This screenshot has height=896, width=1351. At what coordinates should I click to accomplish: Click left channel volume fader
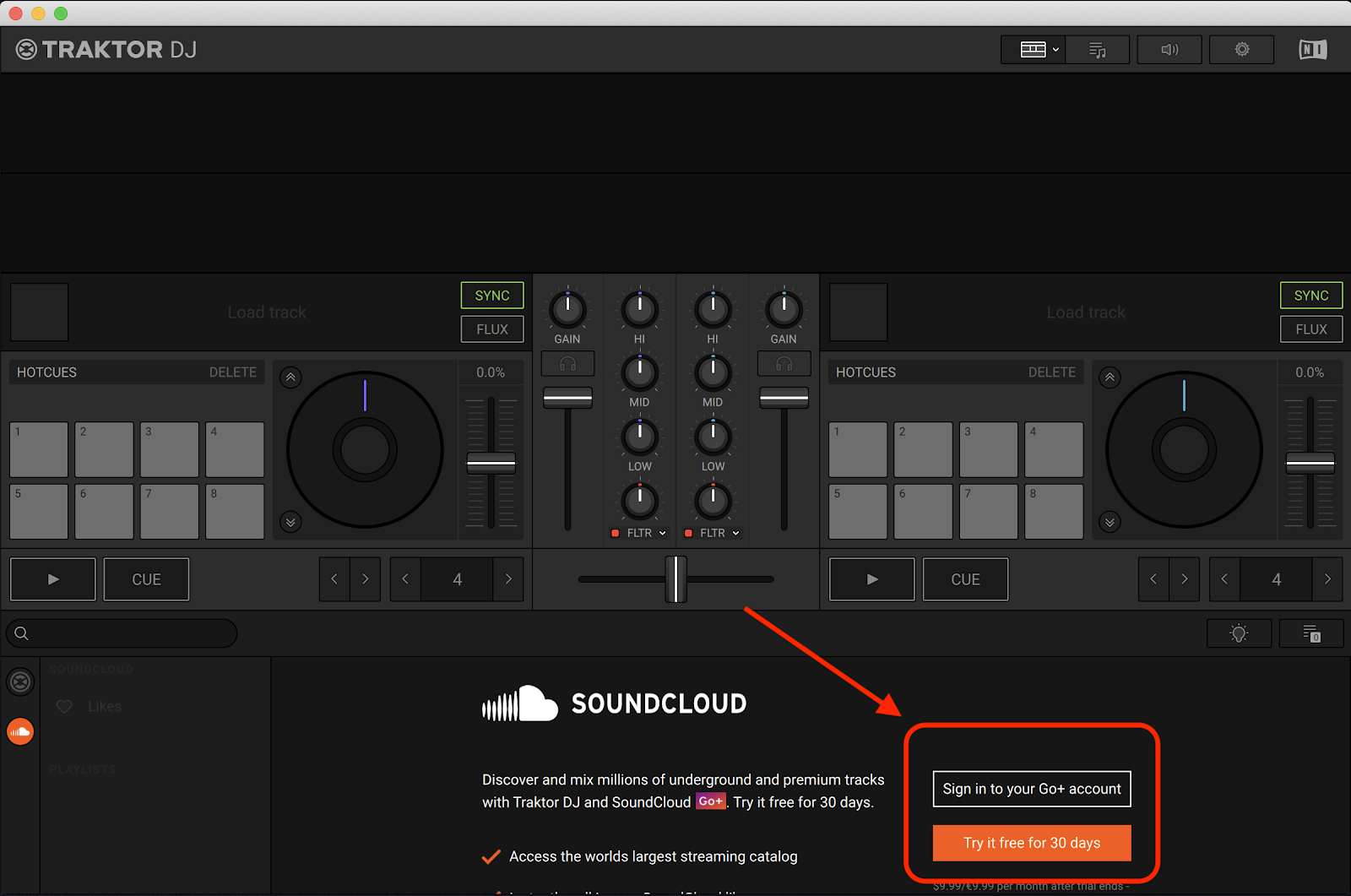point(567,398)
